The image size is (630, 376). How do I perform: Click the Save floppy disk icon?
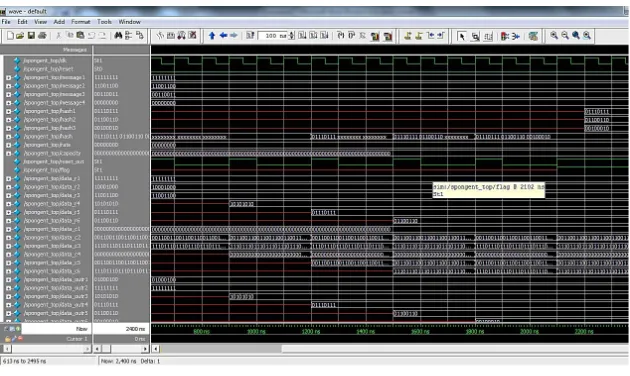[x=31, y=36]
